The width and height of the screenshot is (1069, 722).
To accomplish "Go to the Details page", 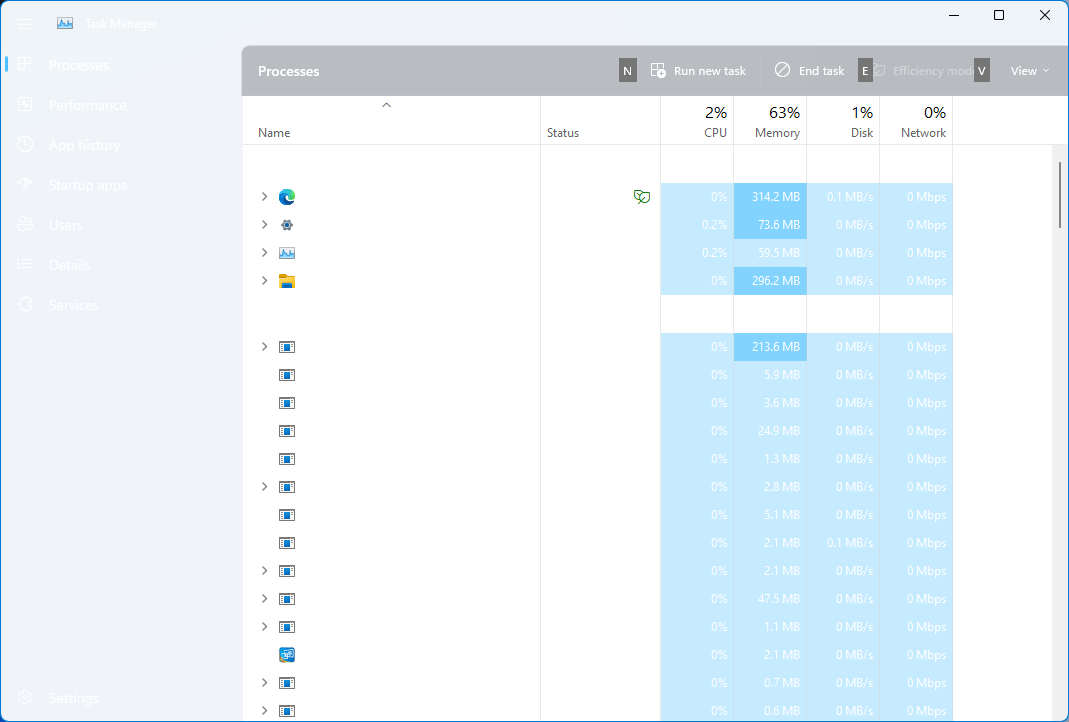I will click(x=123, y=265).
